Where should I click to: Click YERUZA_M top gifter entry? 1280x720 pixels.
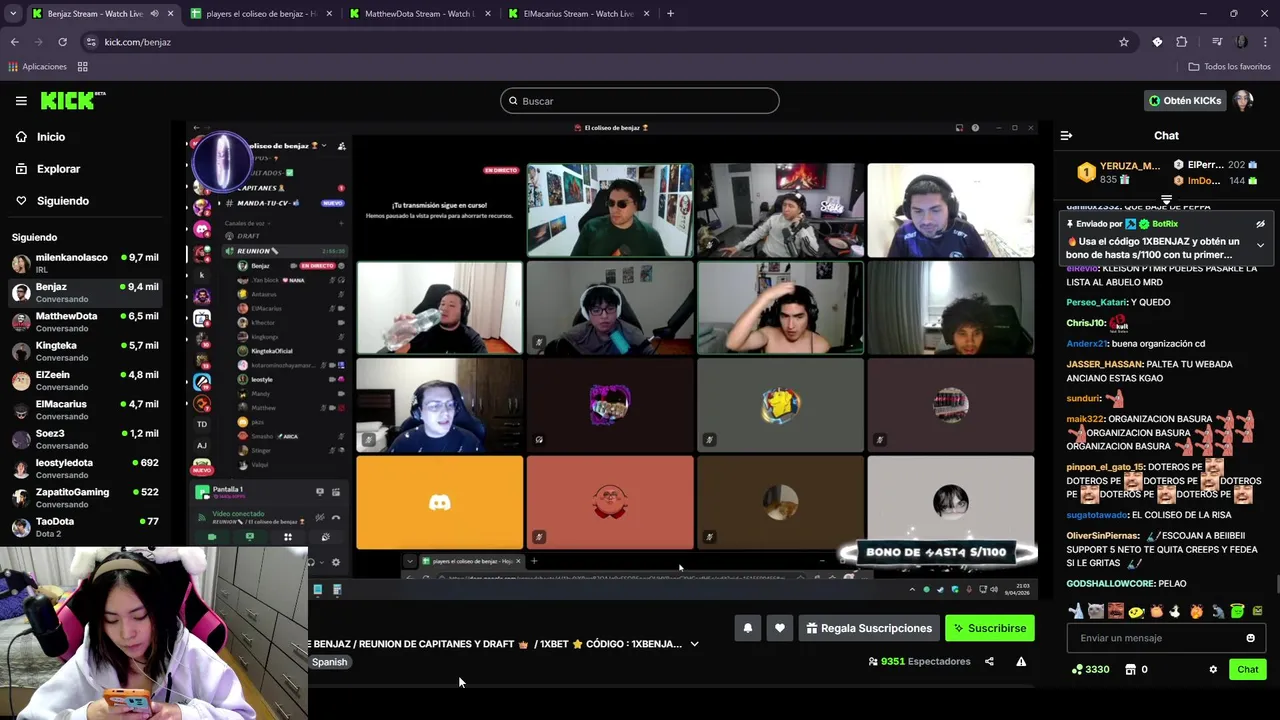point(1119,172)
